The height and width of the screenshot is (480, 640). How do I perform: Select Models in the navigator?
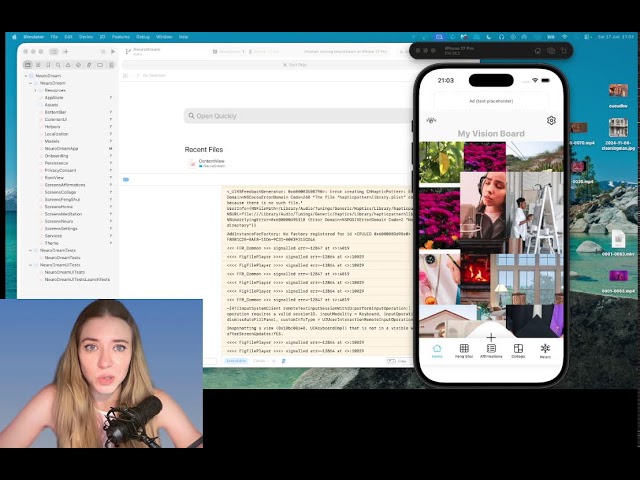tap(51, 141)
